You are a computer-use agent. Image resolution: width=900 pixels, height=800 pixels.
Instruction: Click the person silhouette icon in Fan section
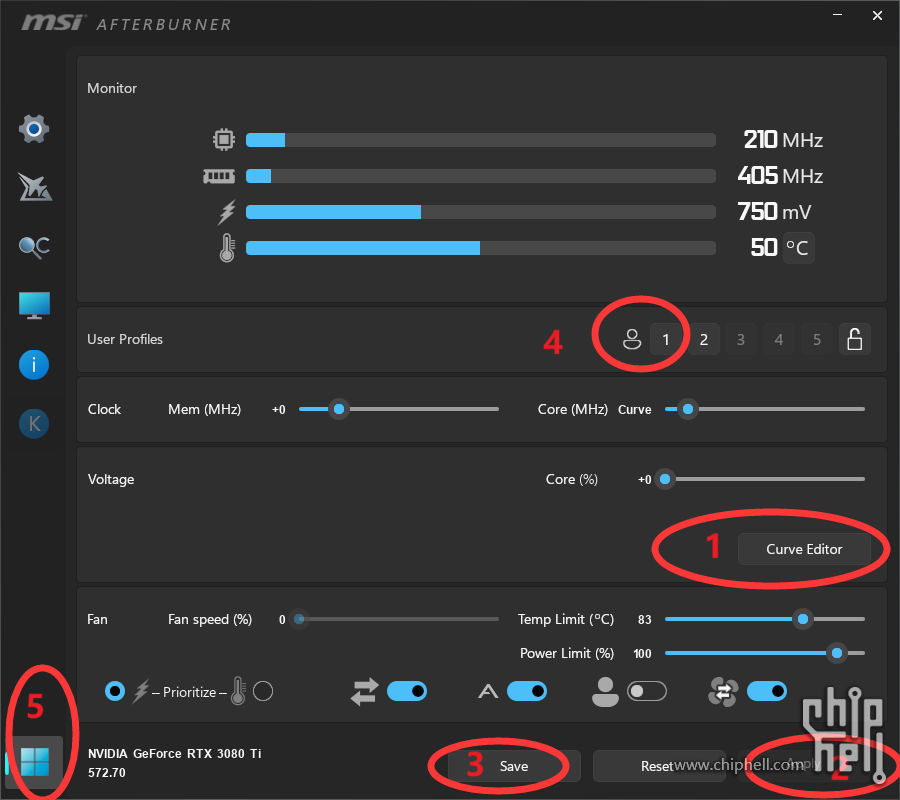[605, 692]
